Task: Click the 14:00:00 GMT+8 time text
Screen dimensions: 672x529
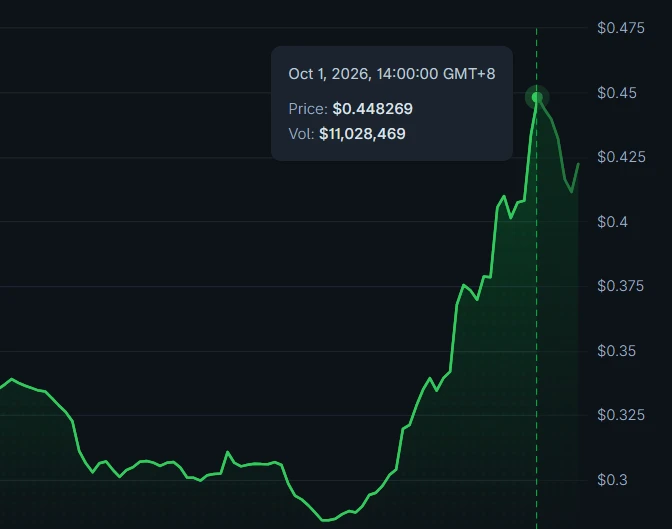Action: click(435, 74)
